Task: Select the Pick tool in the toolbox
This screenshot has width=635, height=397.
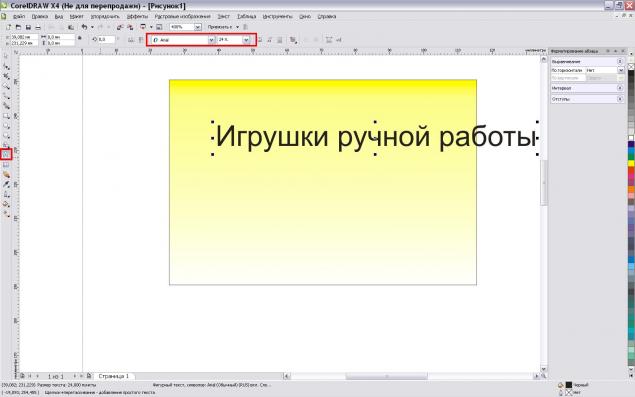Action: pyautogui.click(x=6, y=56)
